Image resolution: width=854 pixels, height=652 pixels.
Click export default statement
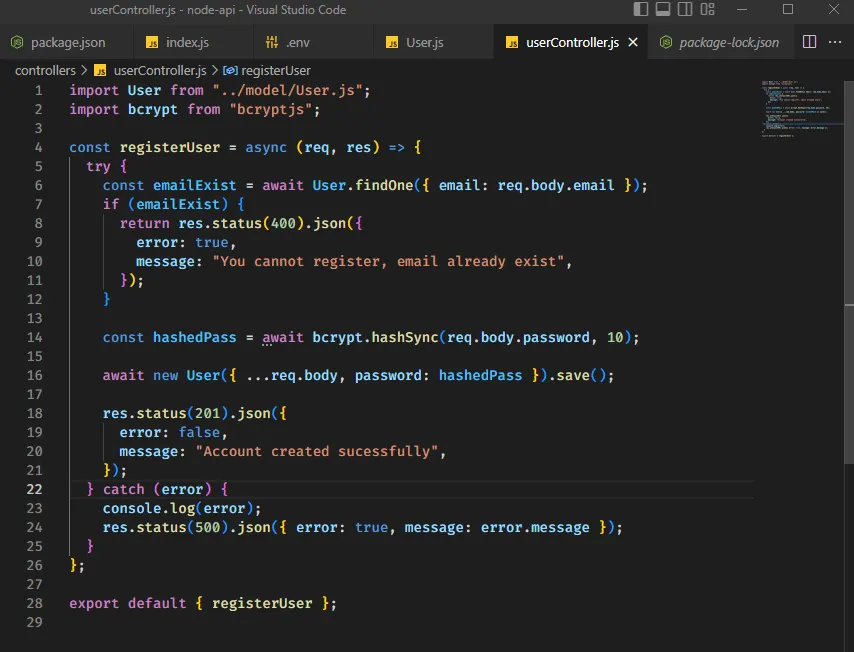203,604
